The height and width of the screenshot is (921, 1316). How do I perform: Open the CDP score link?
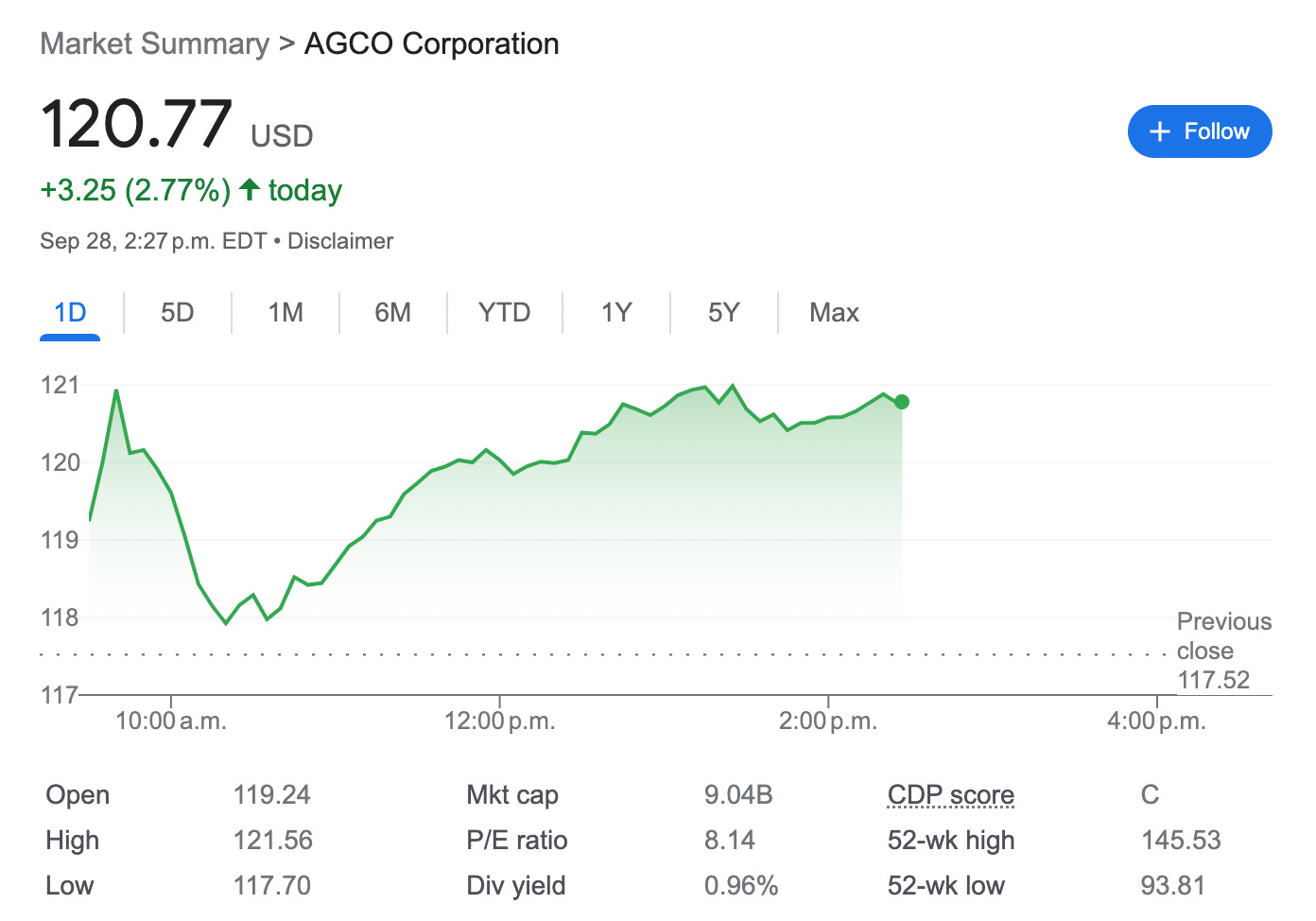click(x=949, y=795)
